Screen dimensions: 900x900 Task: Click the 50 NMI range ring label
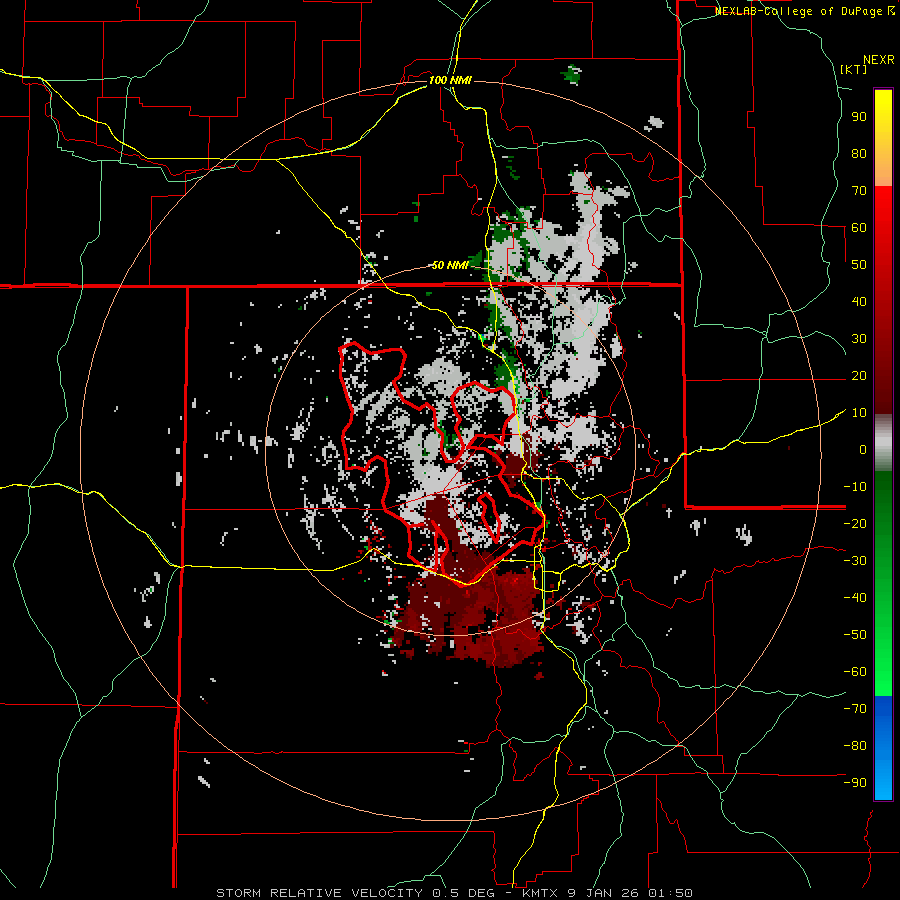[x=449, y=265]
